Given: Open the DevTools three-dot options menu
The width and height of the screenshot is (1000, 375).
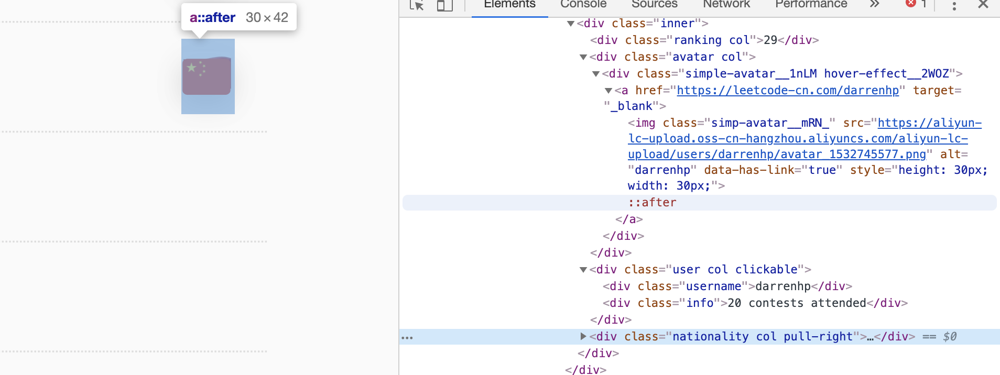Looking at the screenshot, I should coord(954,5).
